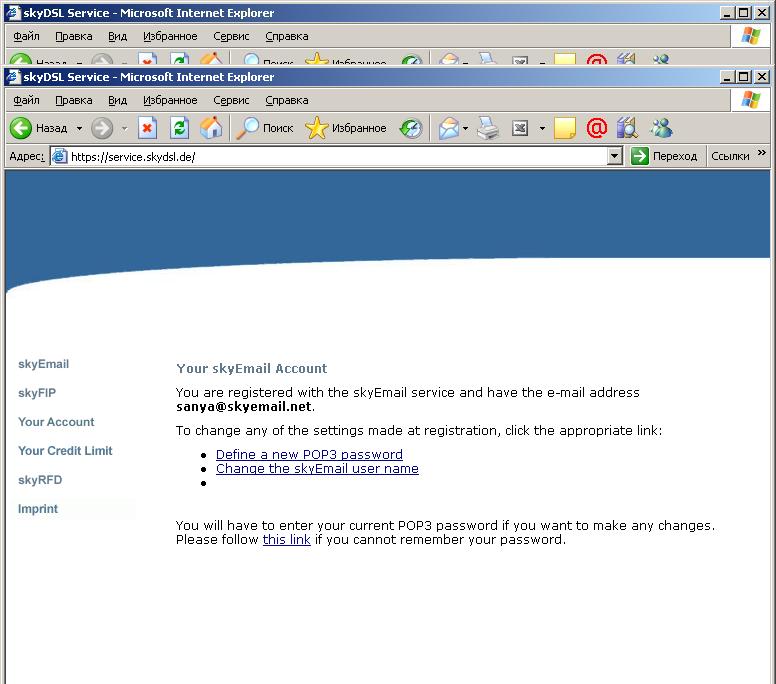
Task: Open Справка menu in the back window
Action: pyautogui.click(x=287, y=36)
